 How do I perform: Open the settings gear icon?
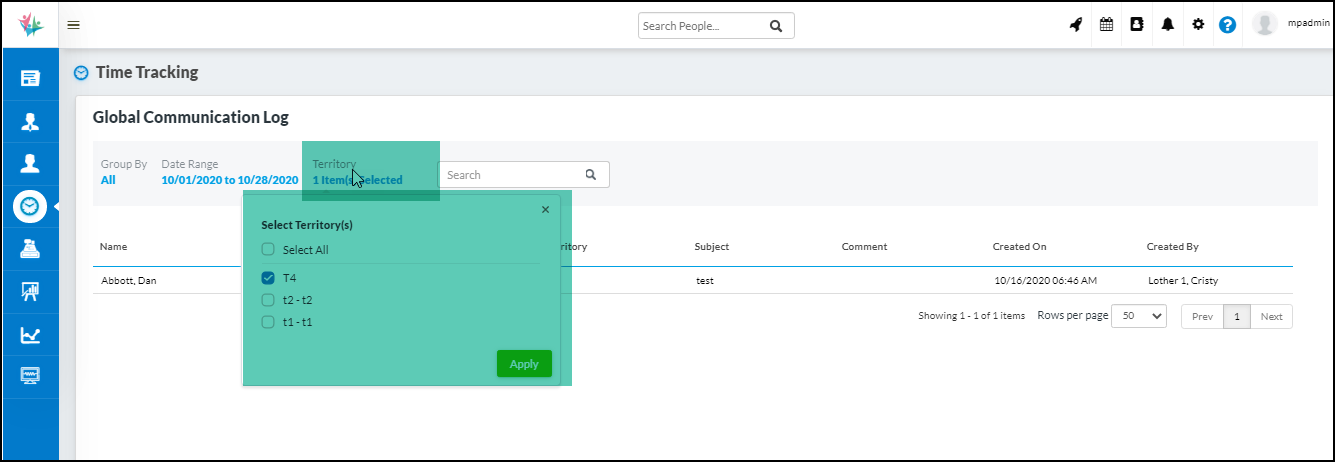coord(1198,25)
